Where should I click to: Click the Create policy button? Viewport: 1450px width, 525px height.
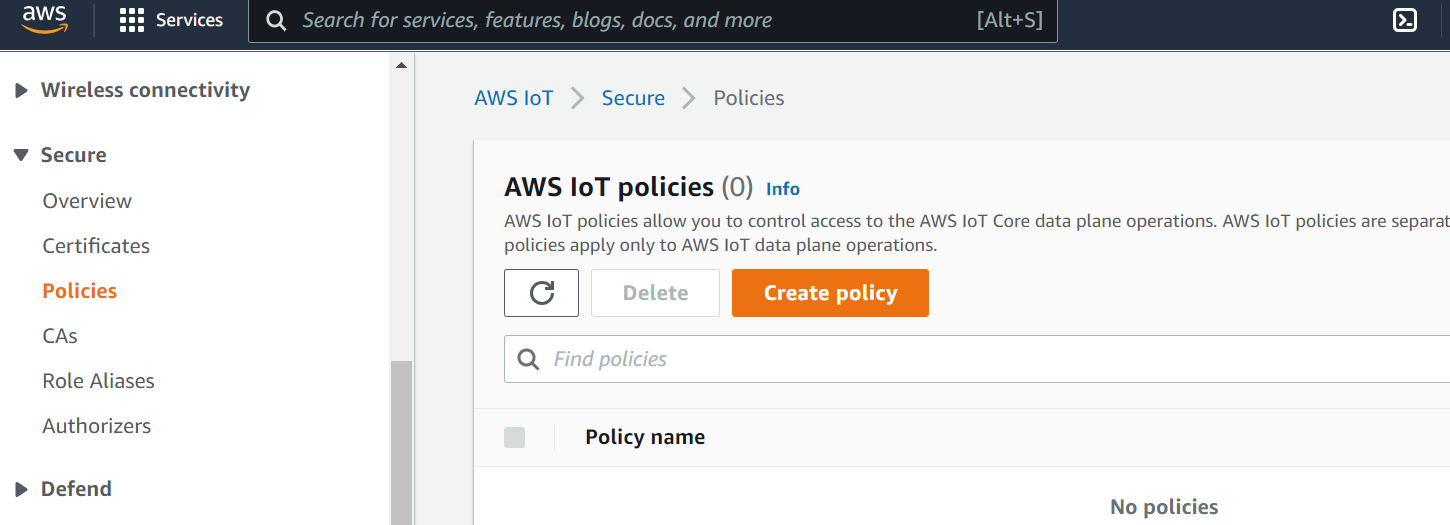coord(830,293)
